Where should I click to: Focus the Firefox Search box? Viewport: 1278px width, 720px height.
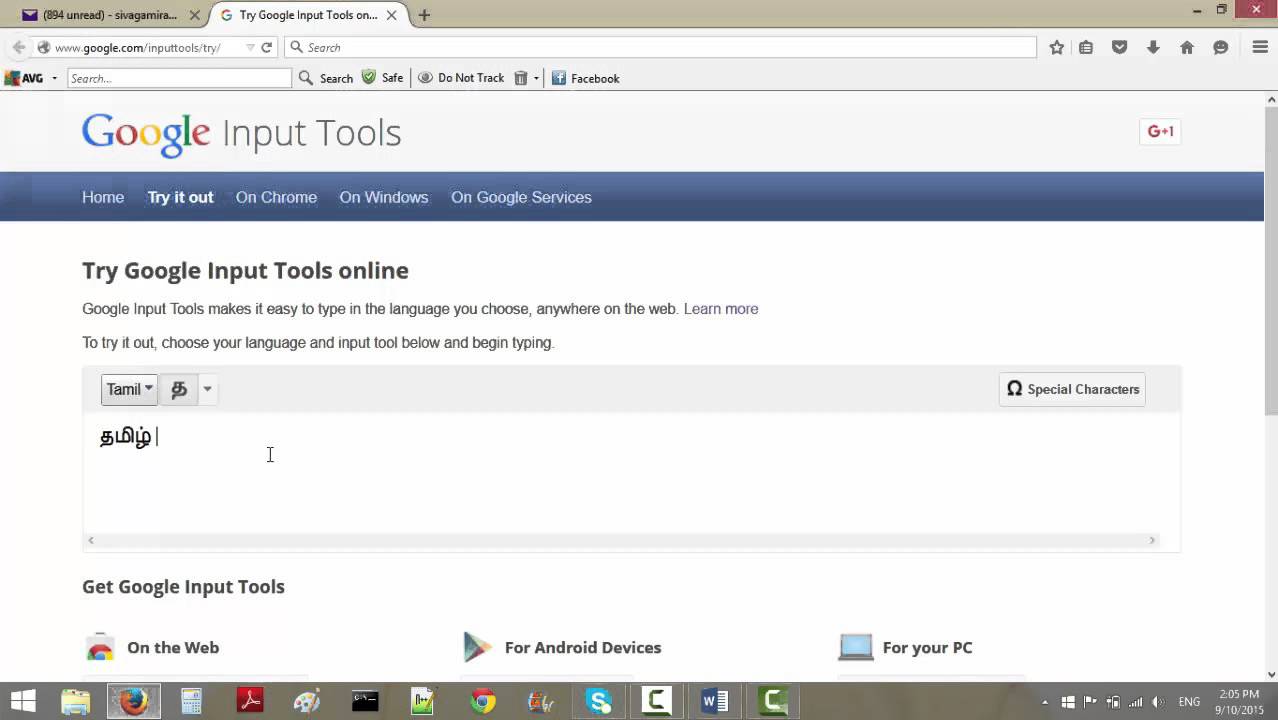point(660,47)
